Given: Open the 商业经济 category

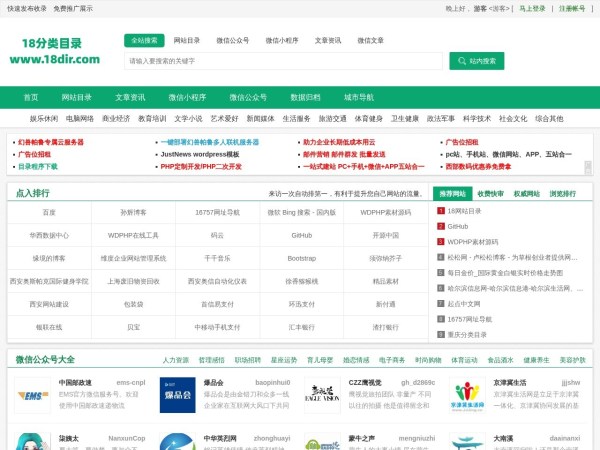Looking at the screenshot, I should [116, 119].
